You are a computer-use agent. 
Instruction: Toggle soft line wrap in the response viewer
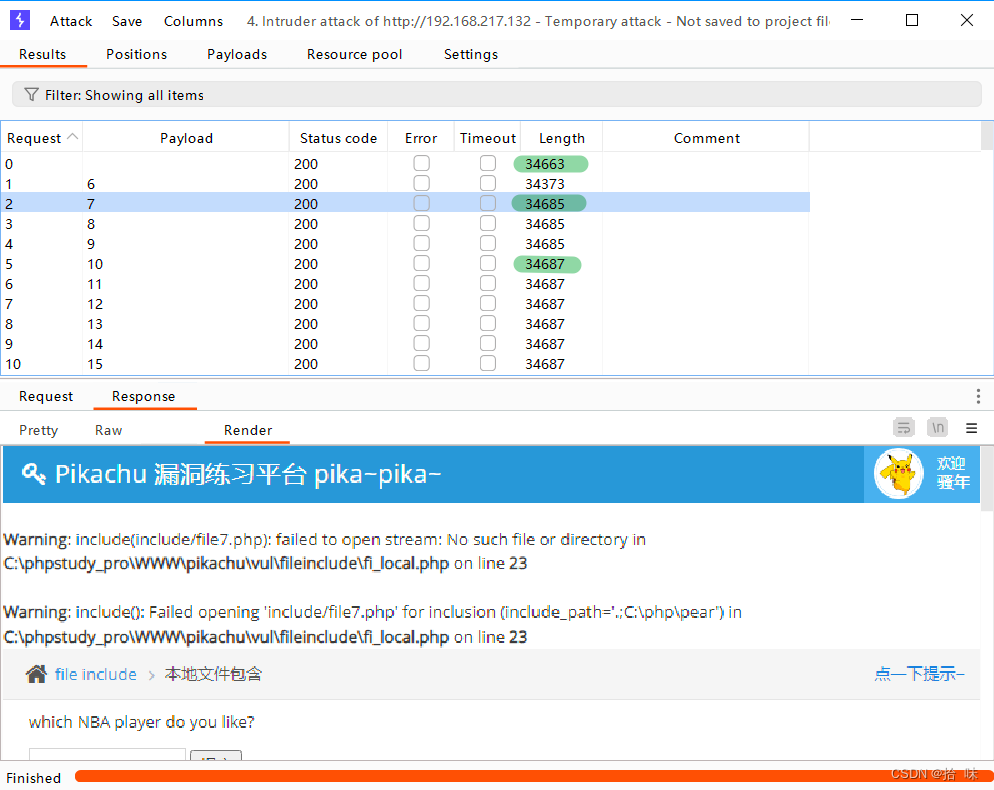(x=903, y=427)
